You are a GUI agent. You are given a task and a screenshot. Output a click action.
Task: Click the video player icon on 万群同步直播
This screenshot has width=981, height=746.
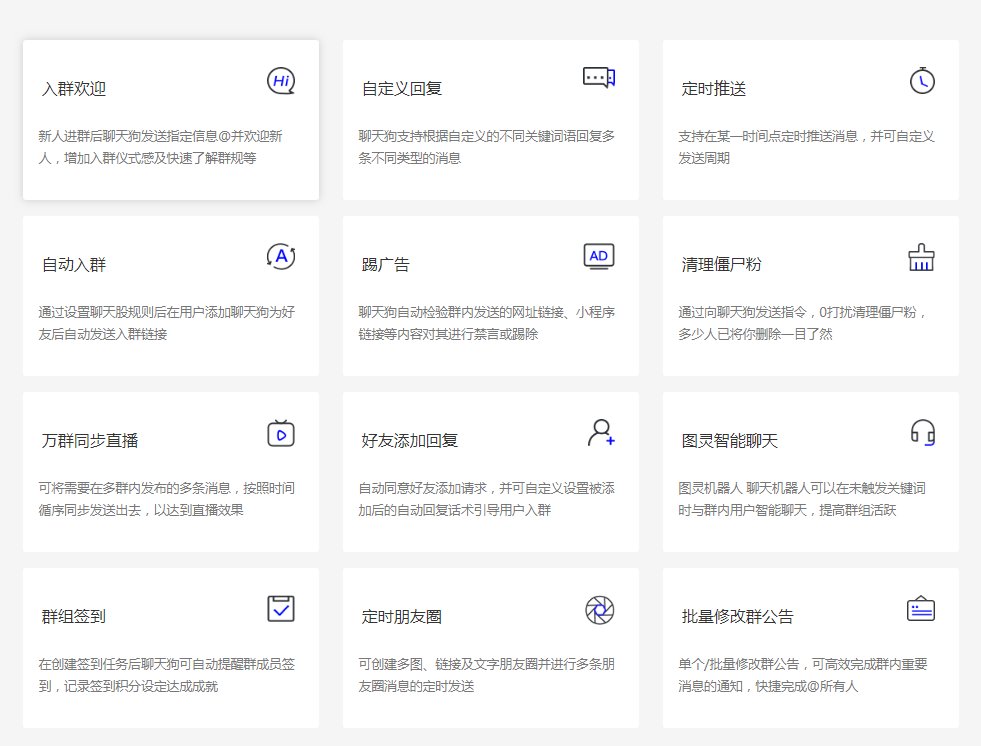pyautogui.click(x=279, y=433)
